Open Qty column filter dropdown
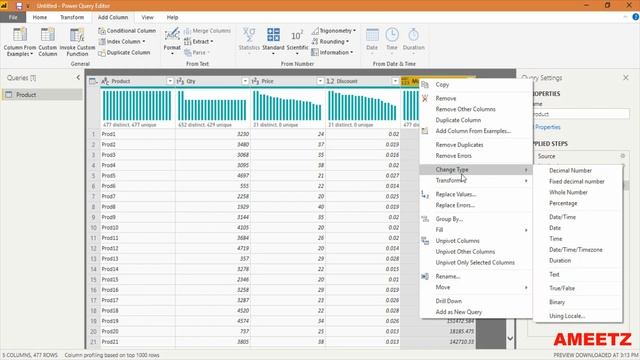The image size is (640, 360). tap(245, 81)
